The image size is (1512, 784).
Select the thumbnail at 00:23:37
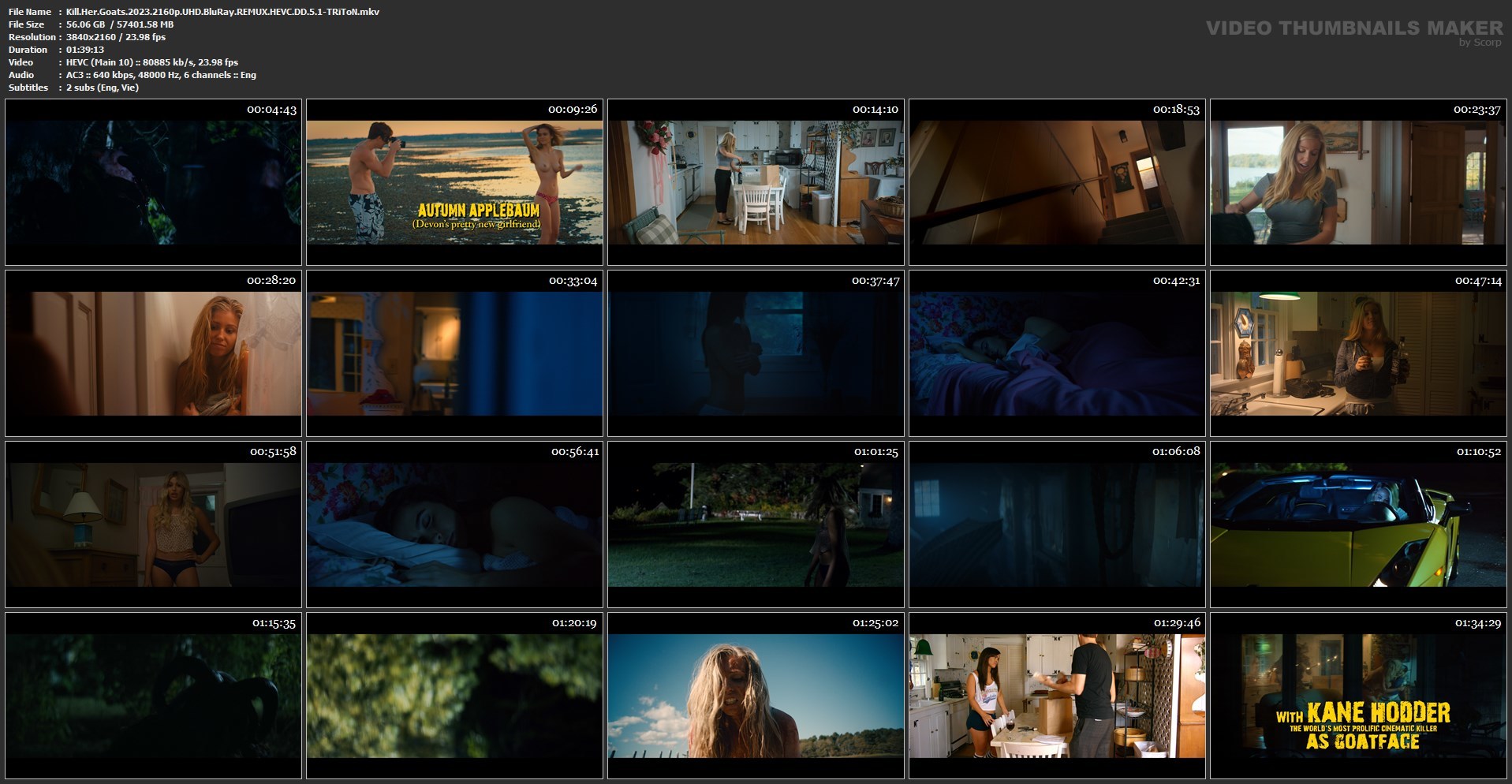pos(1358,182)
